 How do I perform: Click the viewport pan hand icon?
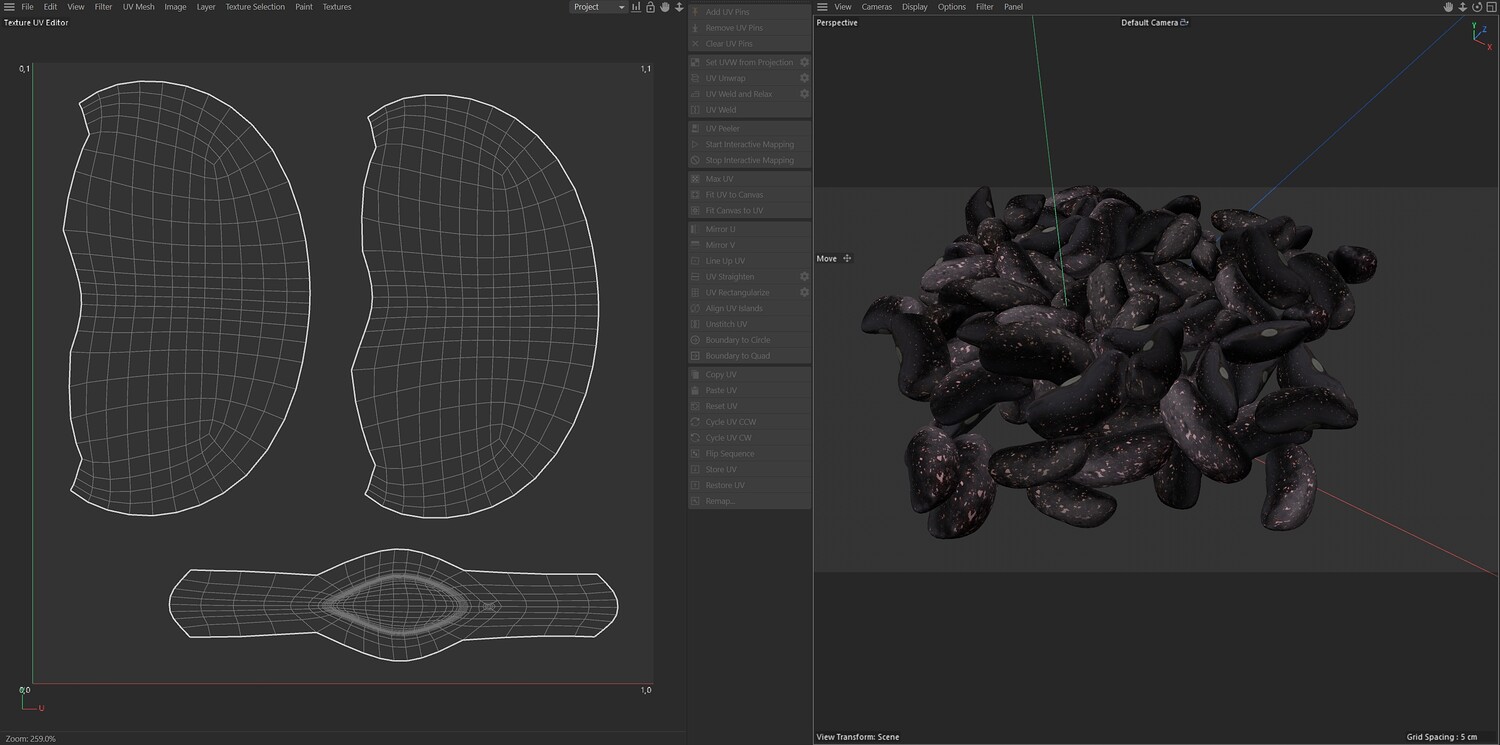(1447, 7)
